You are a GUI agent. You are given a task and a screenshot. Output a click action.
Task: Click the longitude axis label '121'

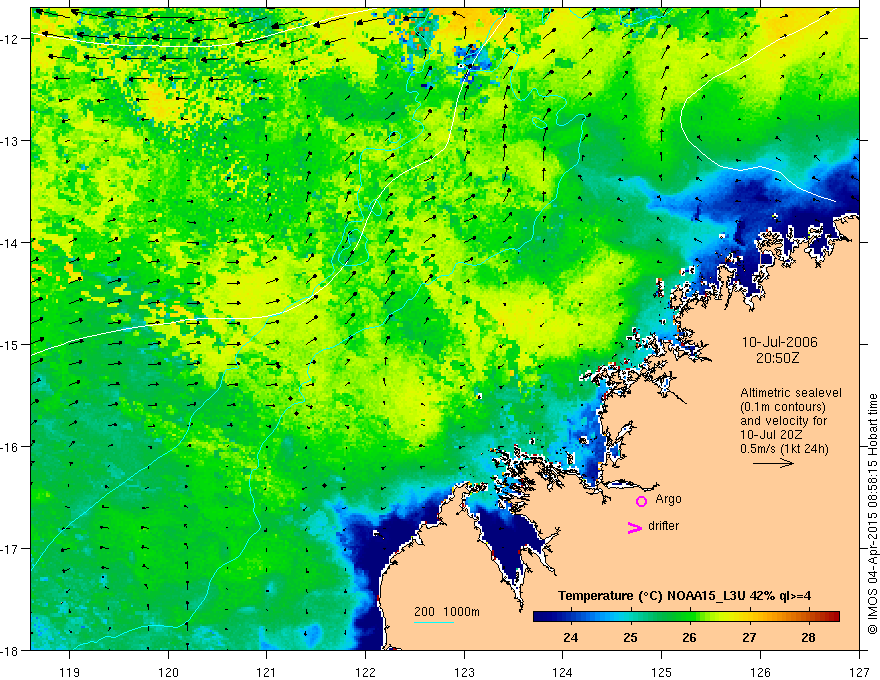click(267, 672)
